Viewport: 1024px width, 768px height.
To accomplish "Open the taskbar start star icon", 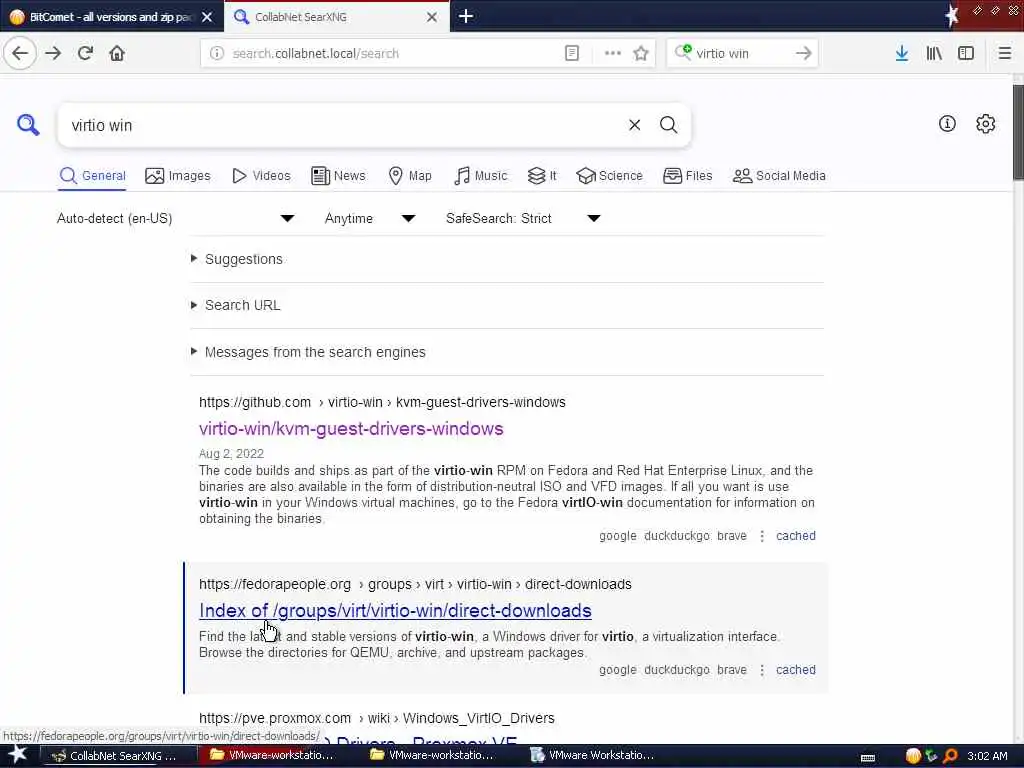I will [18, 755].
